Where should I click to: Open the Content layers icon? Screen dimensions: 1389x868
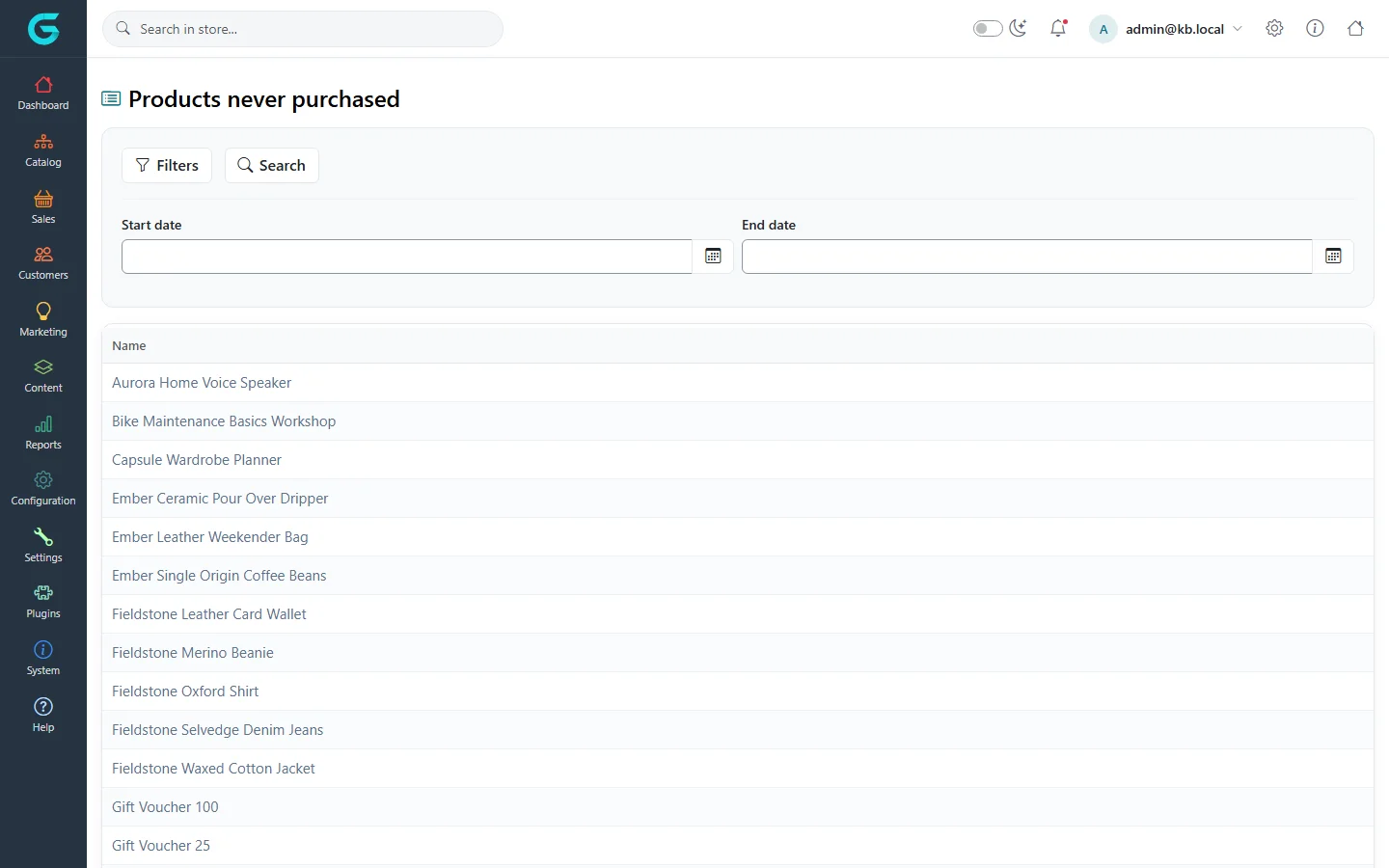43,367
